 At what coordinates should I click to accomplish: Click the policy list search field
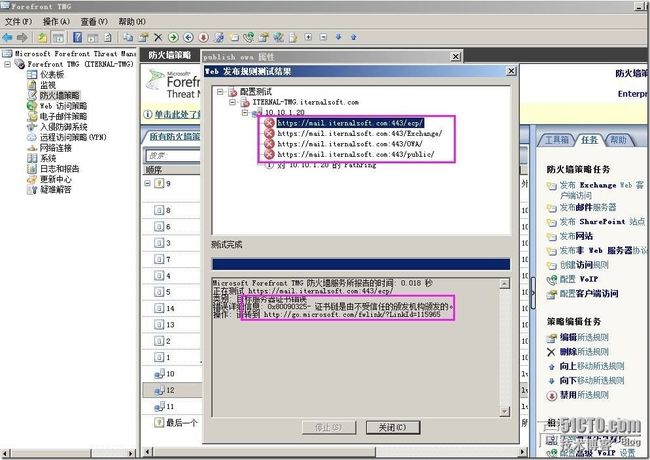tap(173, 155)
